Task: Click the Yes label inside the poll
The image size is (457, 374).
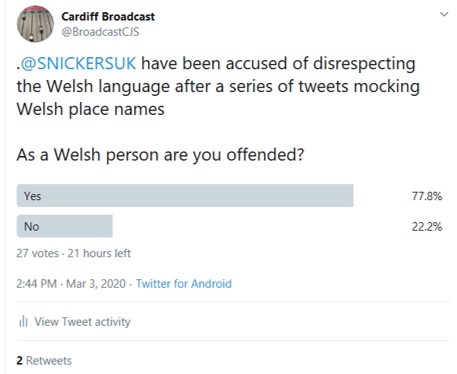Action: (x=32, y=196)
